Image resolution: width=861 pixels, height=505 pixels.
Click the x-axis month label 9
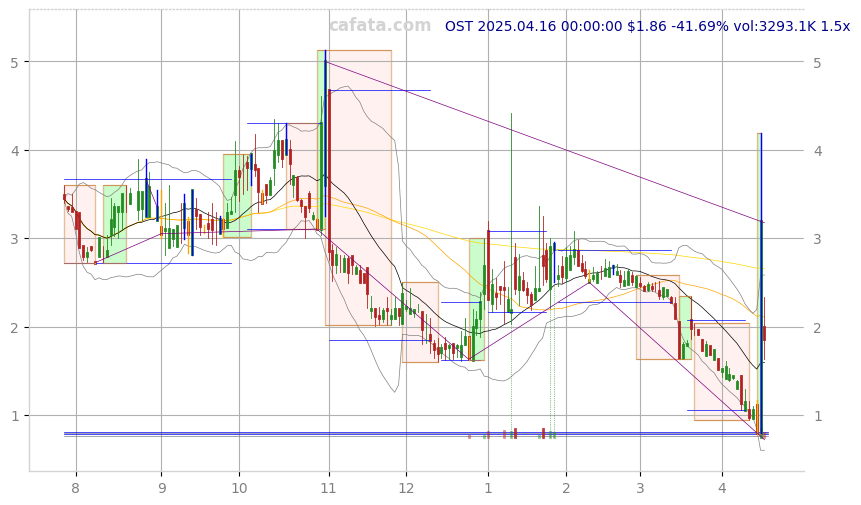coord(161,488)
